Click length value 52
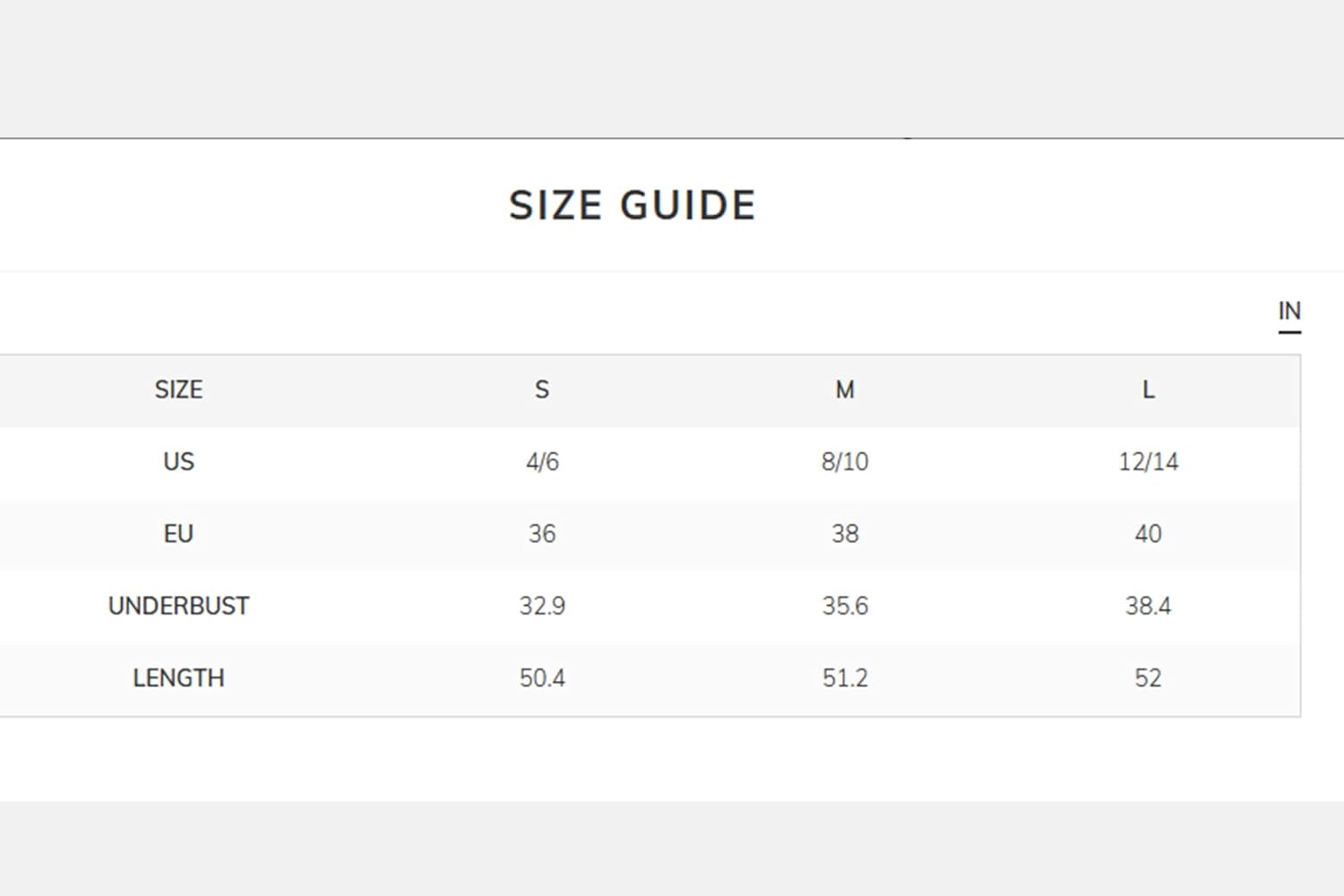The image size is (1344, 896). (x=1149, y=678)
